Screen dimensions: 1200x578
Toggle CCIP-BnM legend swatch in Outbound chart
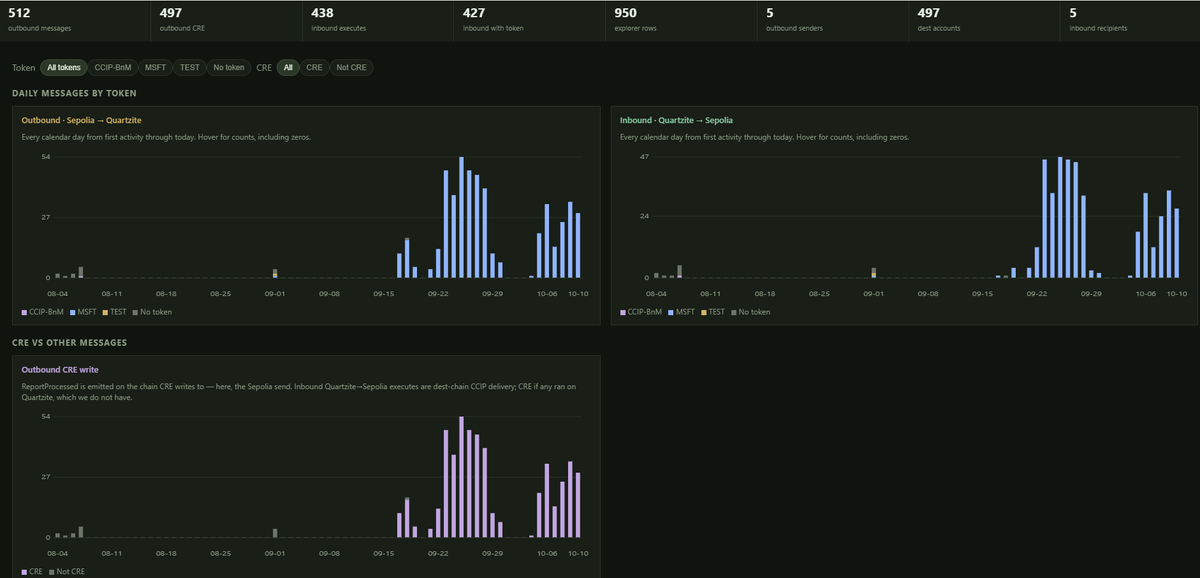pyautogui.click(x=24, y=312)
